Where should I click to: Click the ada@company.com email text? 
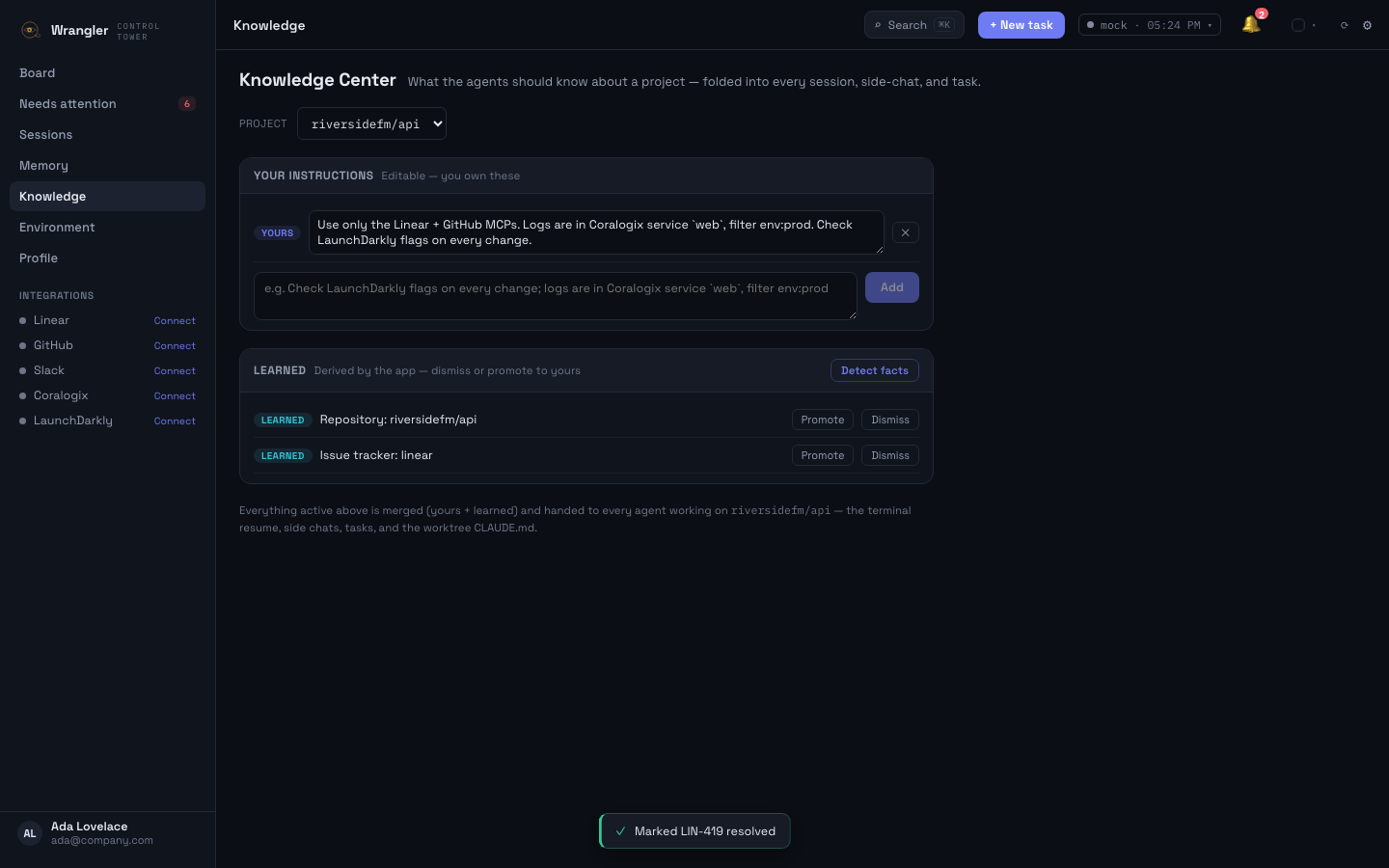pyautogui.click(x=102, y=841)
